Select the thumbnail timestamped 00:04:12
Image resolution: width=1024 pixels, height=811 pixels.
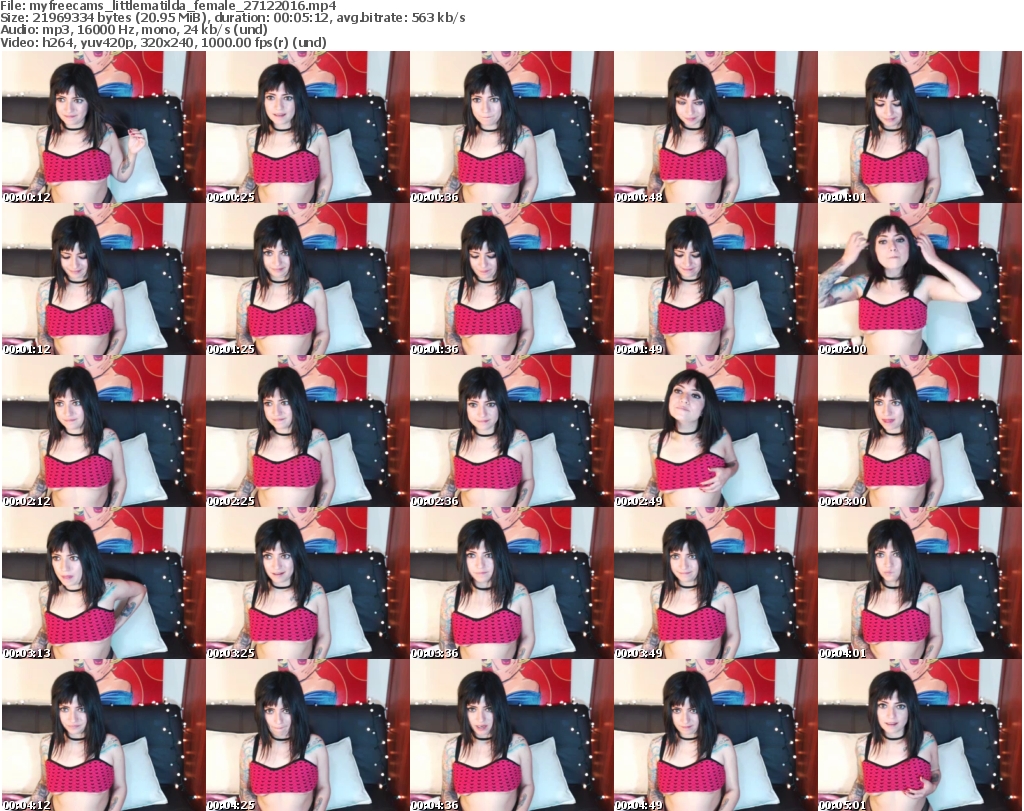(103, 735)
